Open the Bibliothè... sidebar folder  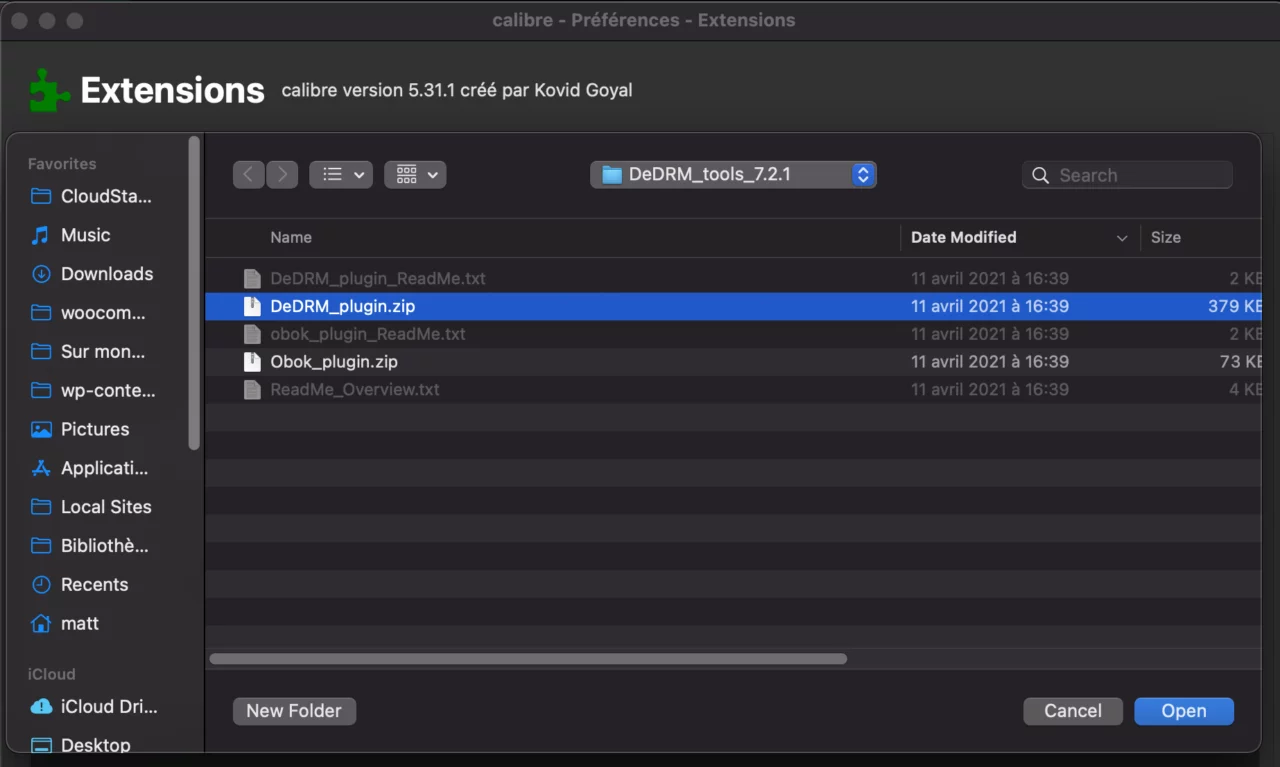[90, 546]
